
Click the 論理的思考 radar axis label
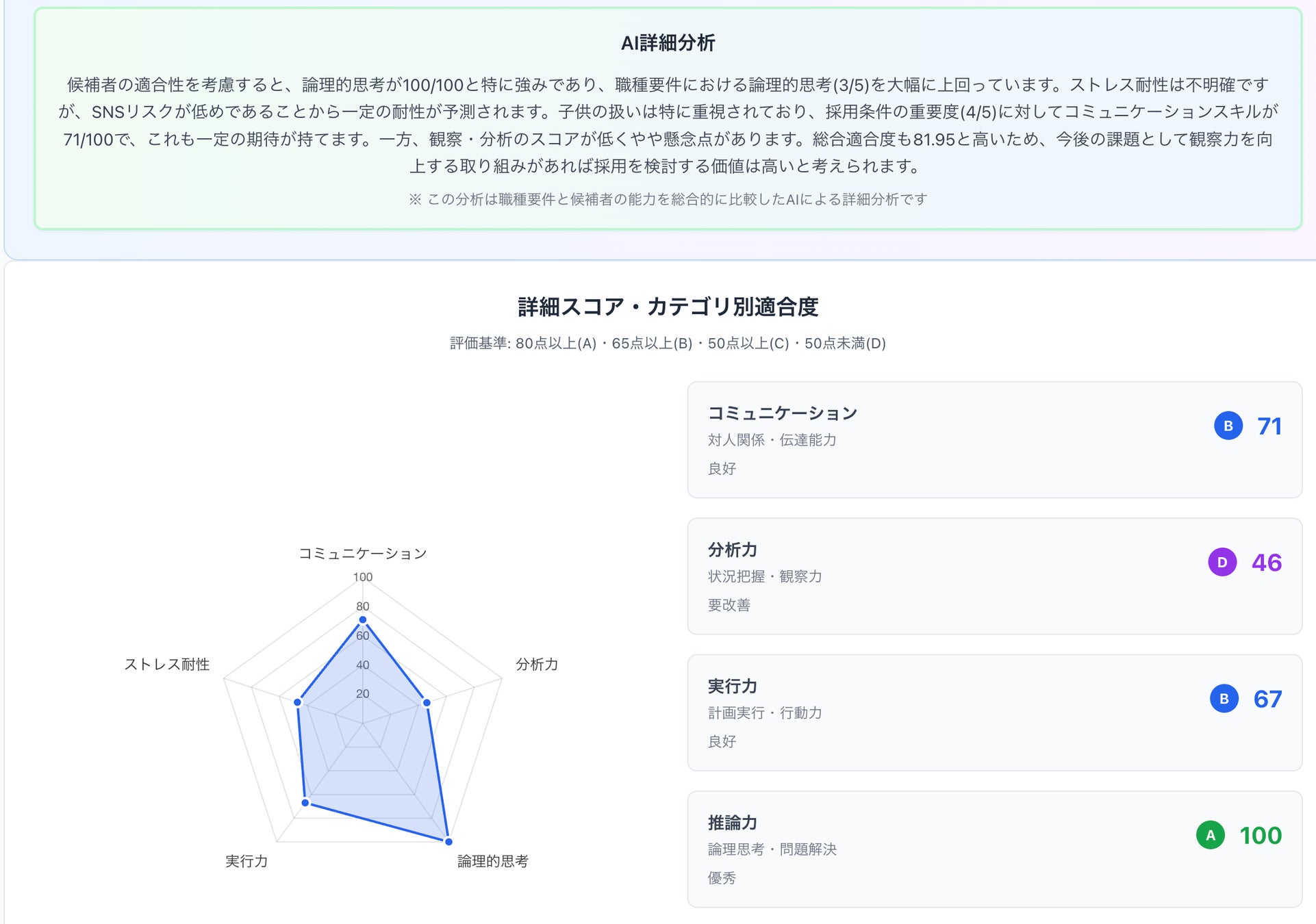point(492,861)
